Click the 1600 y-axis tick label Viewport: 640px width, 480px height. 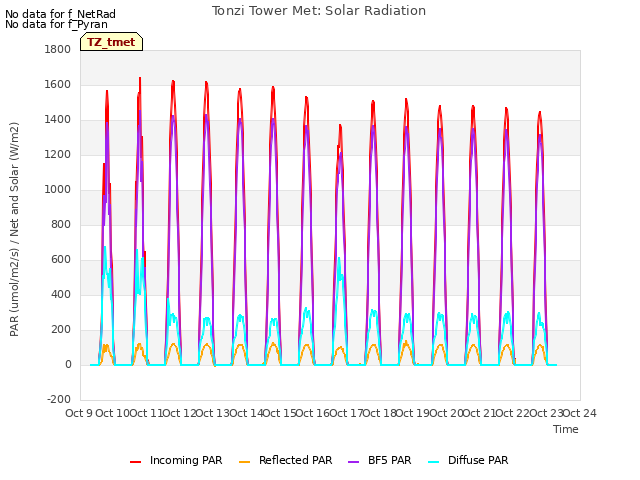(x=58, y=84)
